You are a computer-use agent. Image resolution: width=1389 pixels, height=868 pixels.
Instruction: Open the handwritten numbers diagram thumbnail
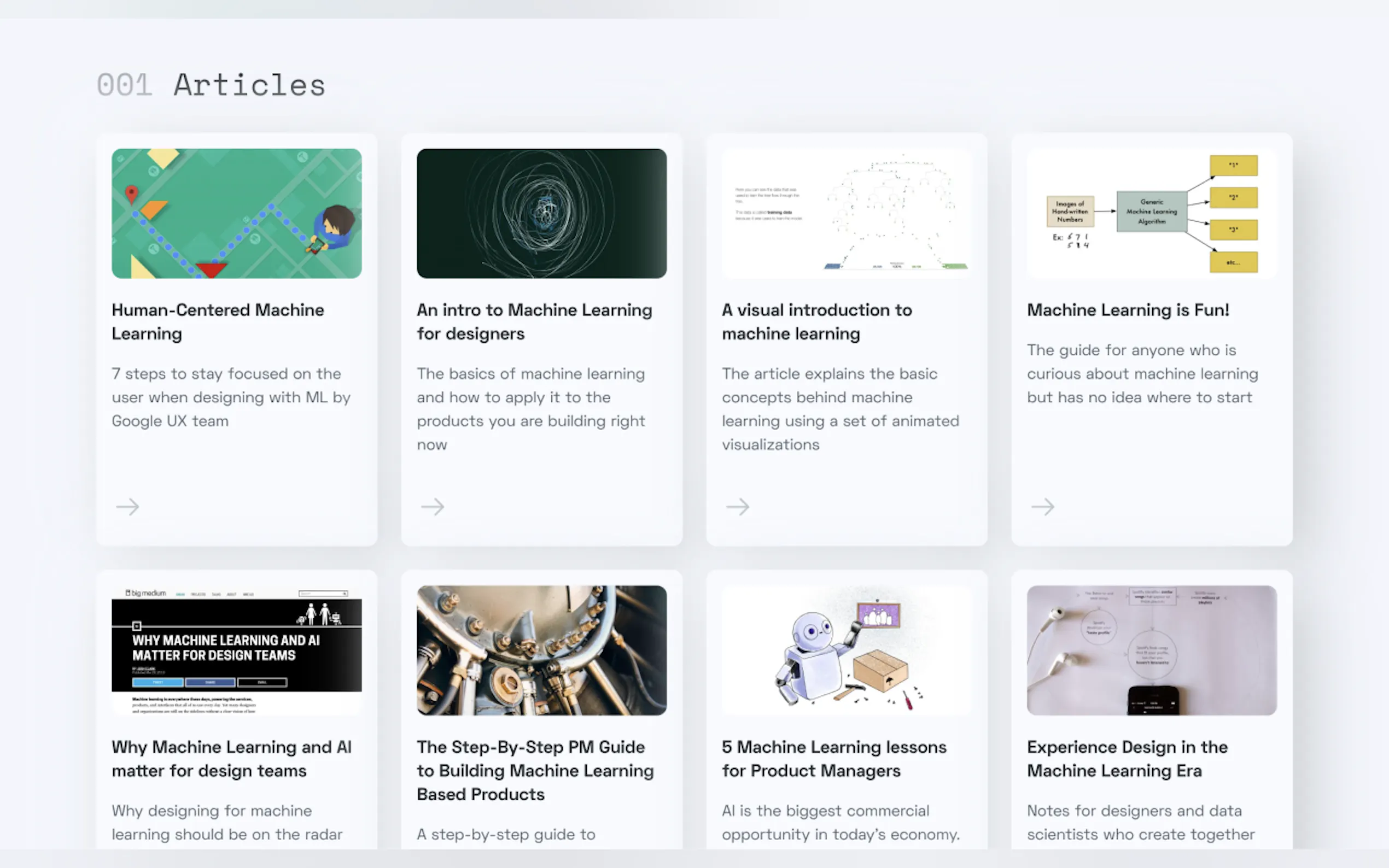pyautogui.click(x=1151, y=214)
